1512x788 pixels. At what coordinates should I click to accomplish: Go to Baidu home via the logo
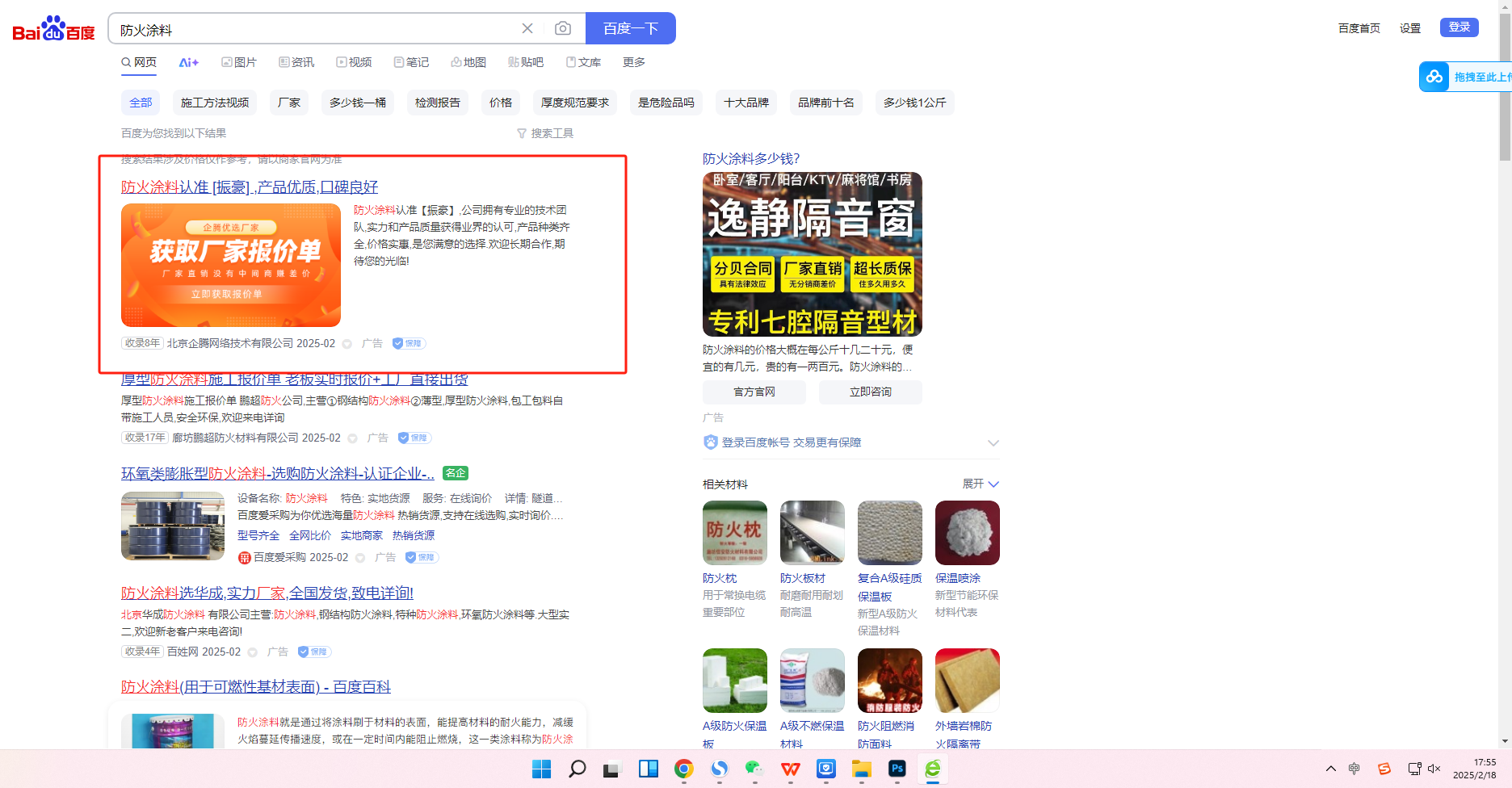(53, 28)
